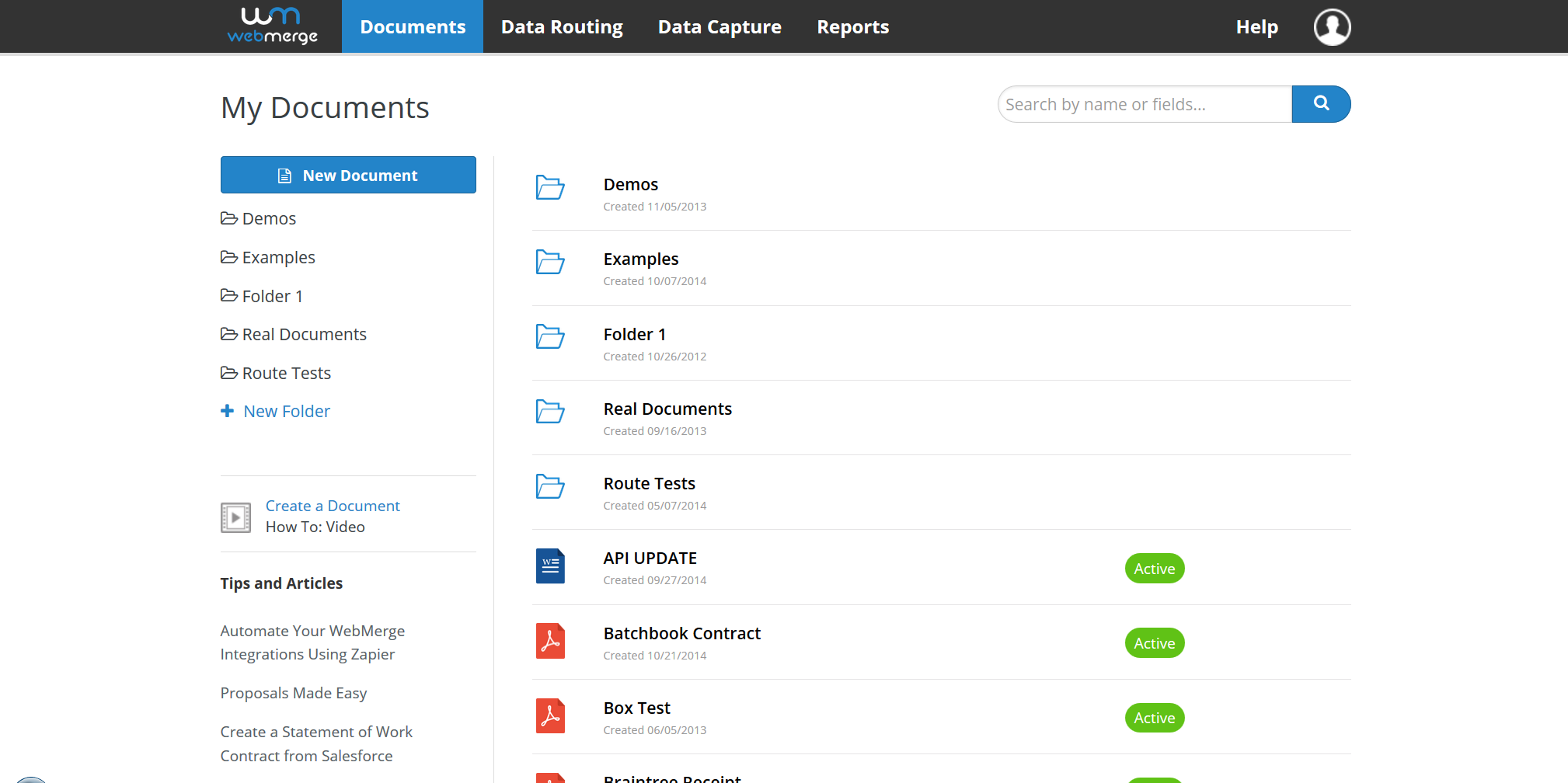Open the Examples folder from the sidebar
The image size is (1568, 783).
click(278, 256)
